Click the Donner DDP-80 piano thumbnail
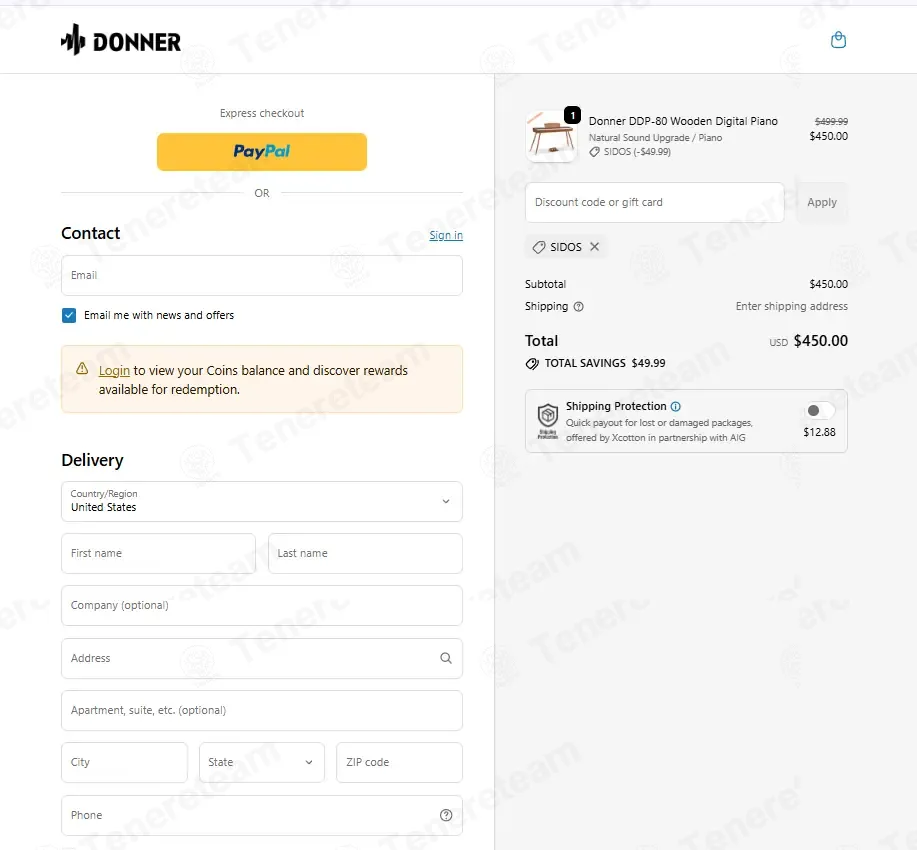Viewport: 917px width, 850px height. tap(550, 137)
